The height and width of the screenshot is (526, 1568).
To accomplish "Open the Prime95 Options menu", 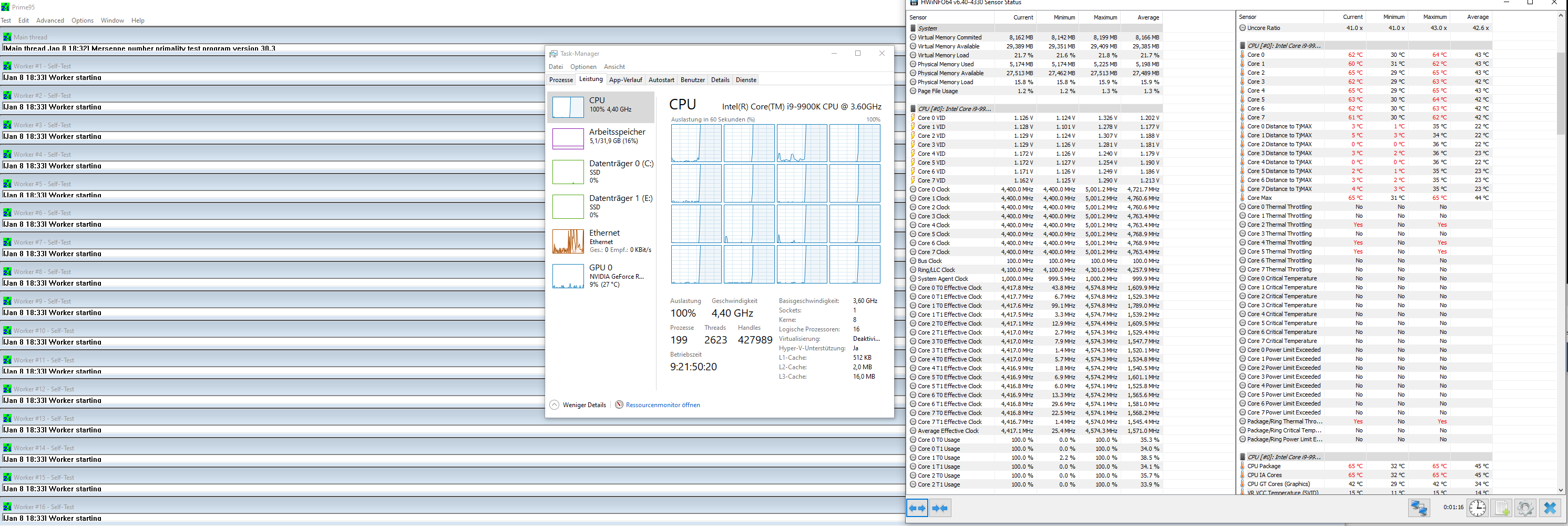I will 82,21.
